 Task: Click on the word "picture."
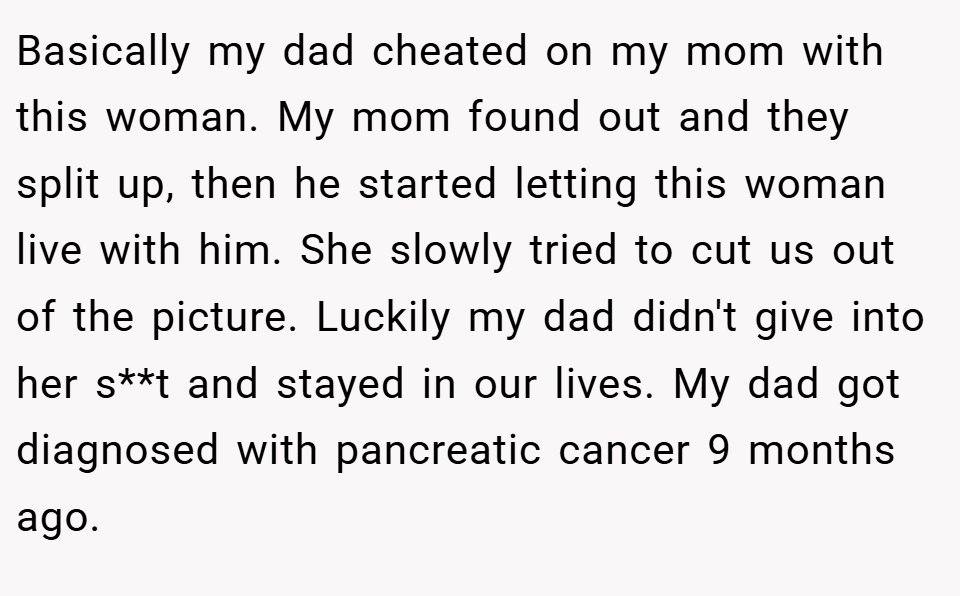click(x=224, y=319)
